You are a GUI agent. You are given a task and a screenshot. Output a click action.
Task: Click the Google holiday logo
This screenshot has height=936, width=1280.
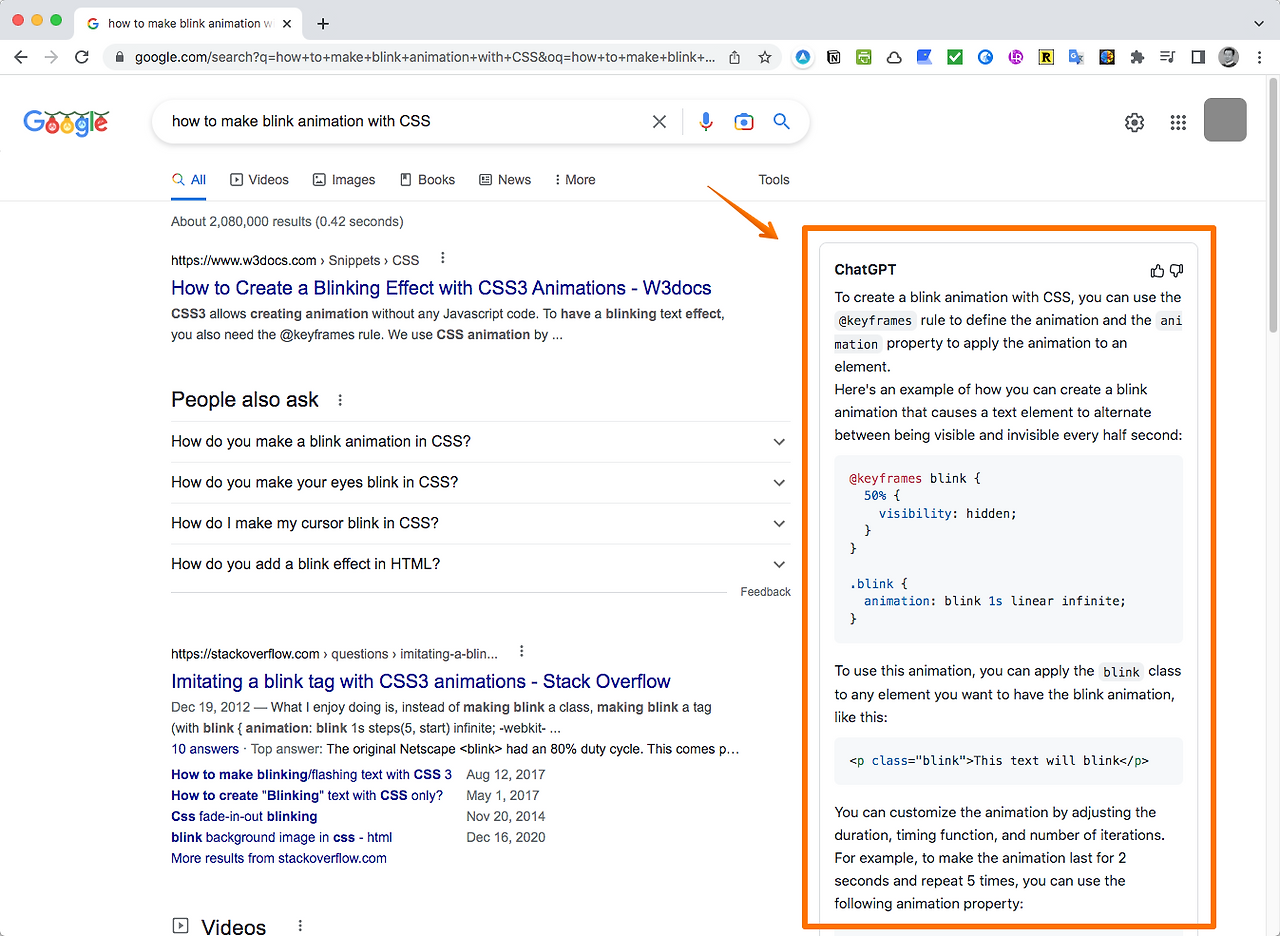[x=66, y=122]
